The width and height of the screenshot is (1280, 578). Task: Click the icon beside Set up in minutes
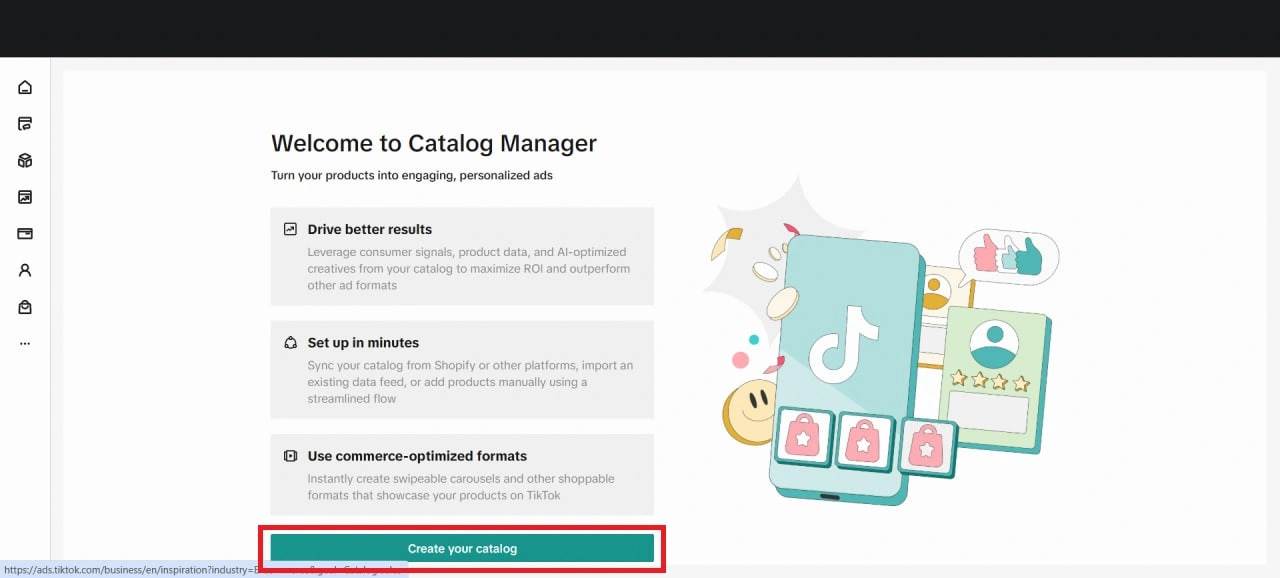point(290,343)
